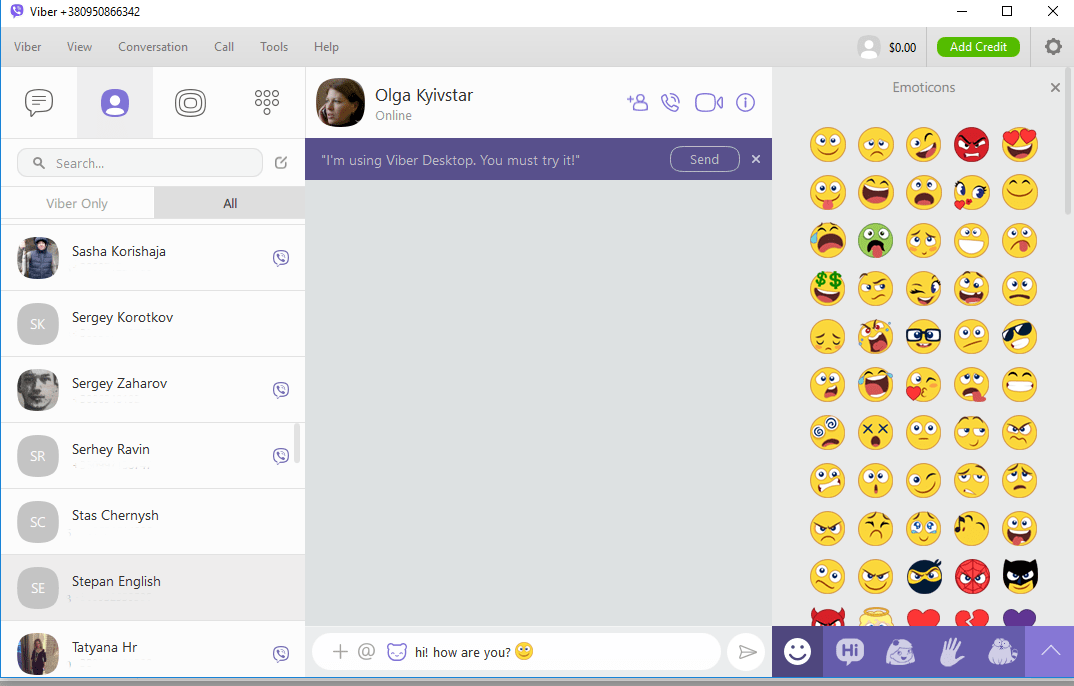Close the Emoticons panel
This screenshot has width=1074, height=686.
[1055, 88]
